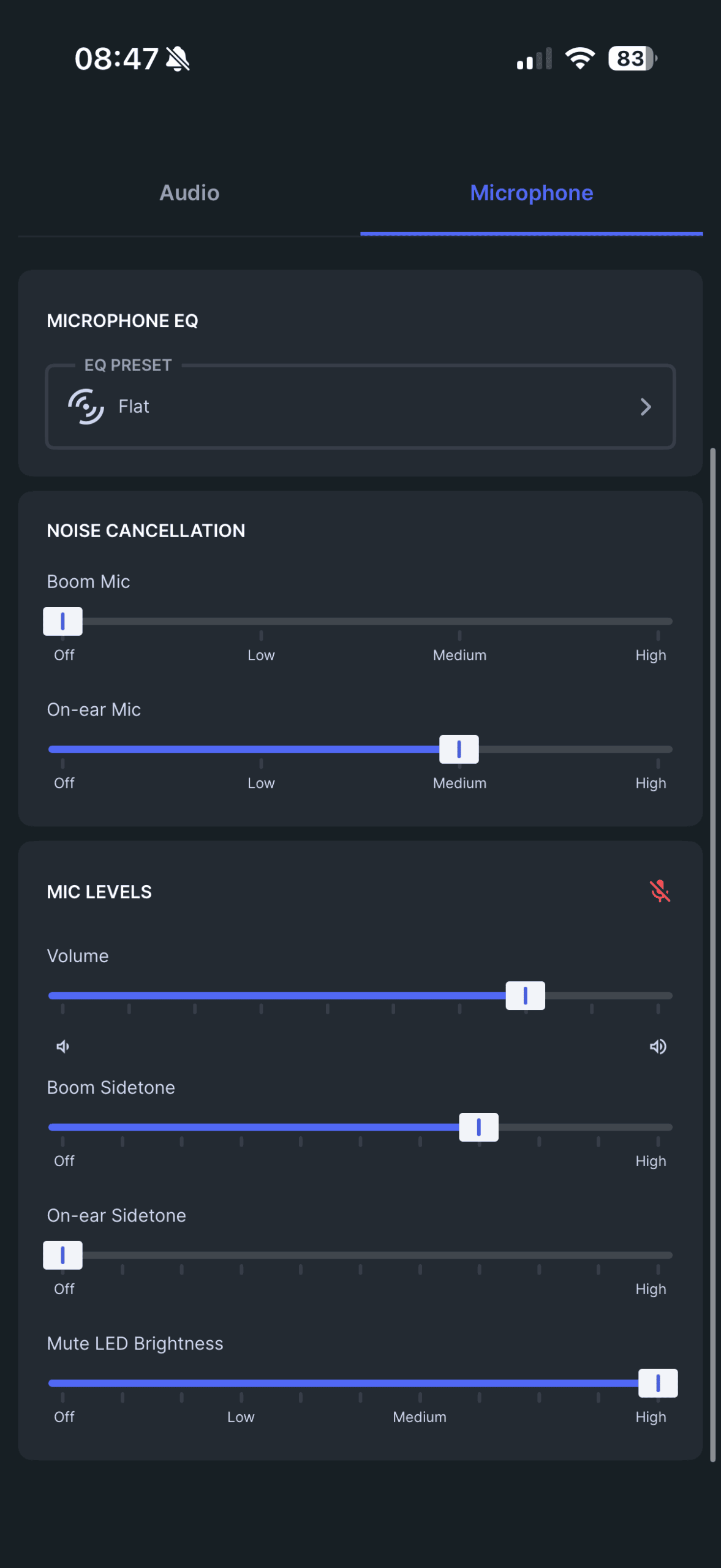Tap the high volume speaker icon
Image resolution: width=721 pixels, height=1568 pixels.
pyautogui.click(x=658, y=1047)
